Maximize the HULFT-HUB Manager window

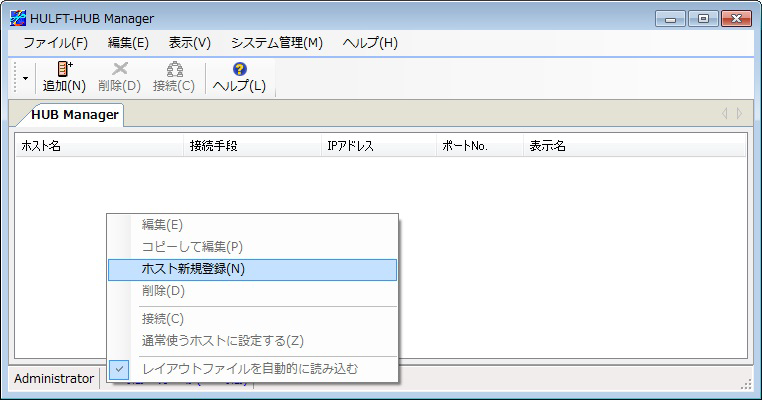[x=703, y=19]
